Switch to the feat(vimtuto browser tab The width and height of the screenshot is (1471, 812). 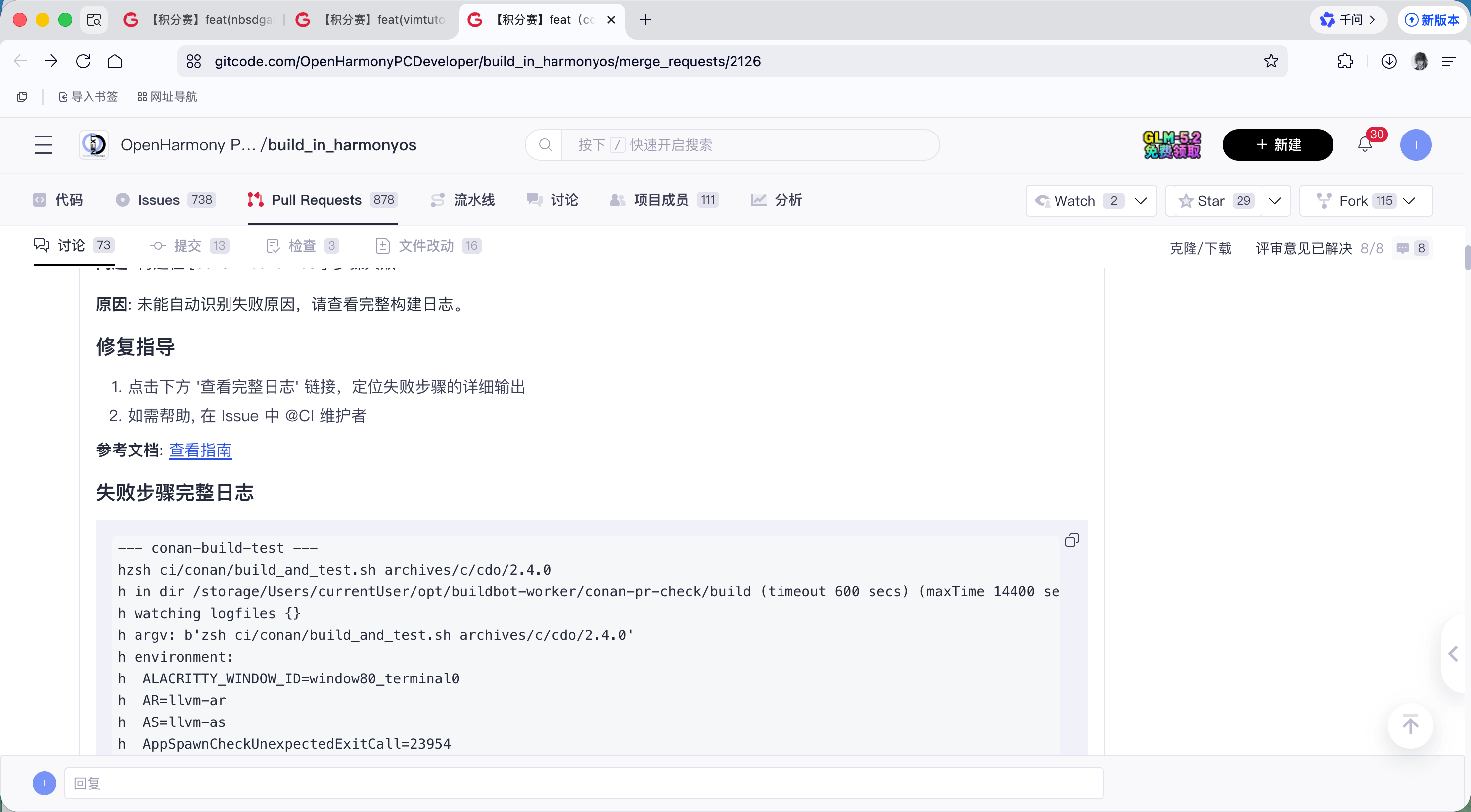(x=371, y=20)
